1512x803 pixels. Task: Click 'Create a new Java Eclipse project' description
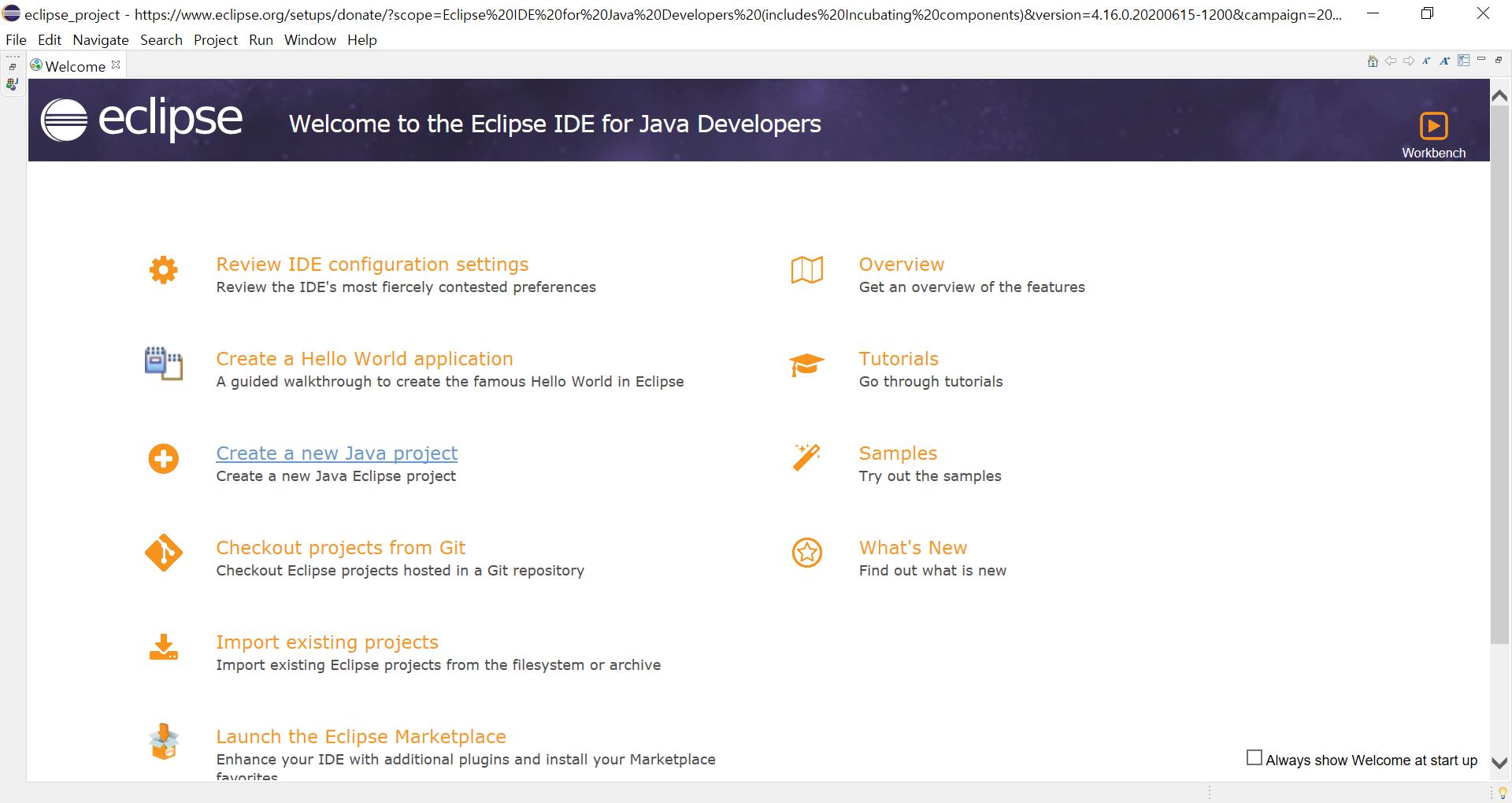click(x=336, y=476)
